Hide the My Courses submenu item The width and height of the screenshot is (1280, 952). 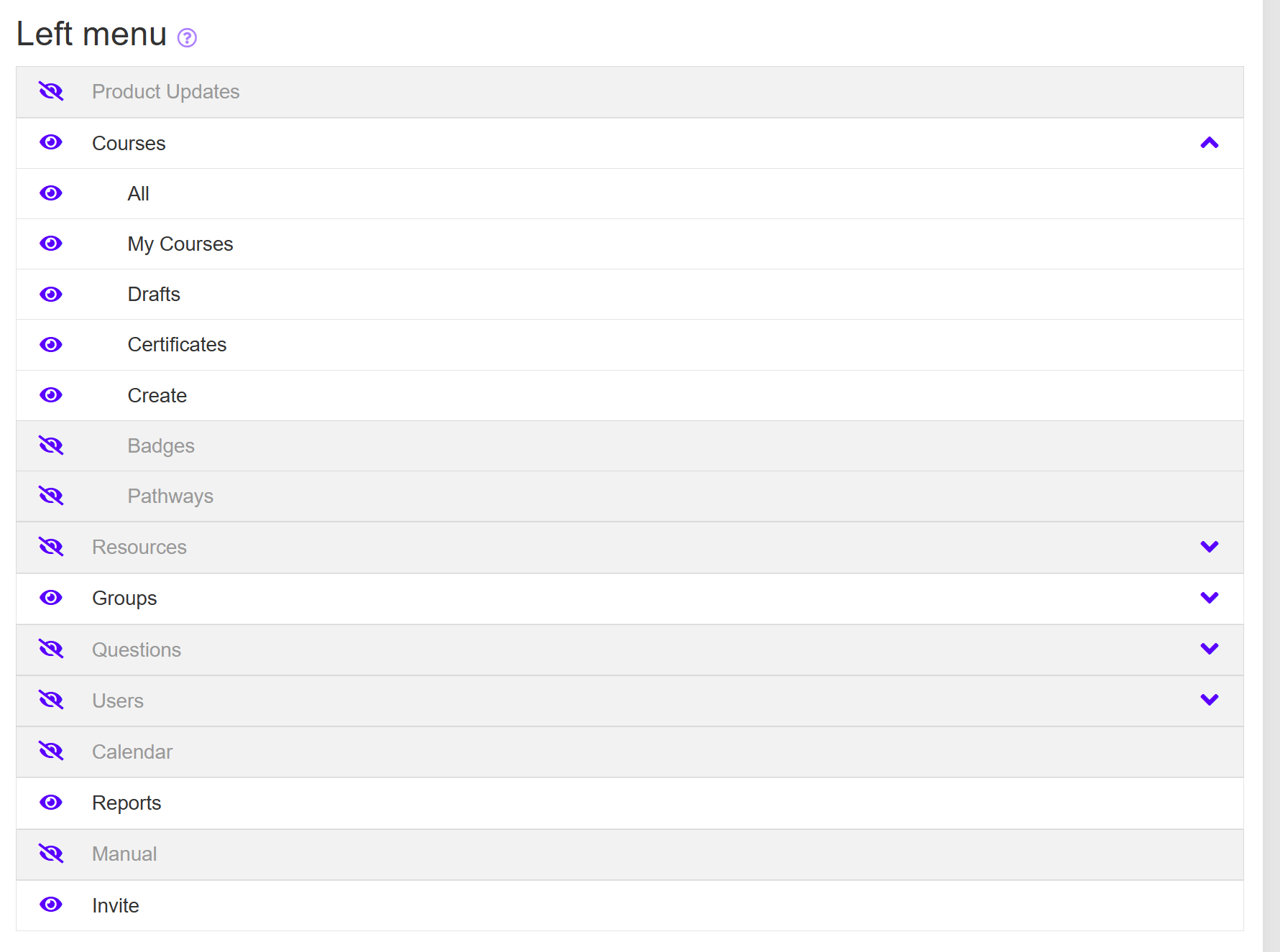pyautogui.click(x=51, y=244)
